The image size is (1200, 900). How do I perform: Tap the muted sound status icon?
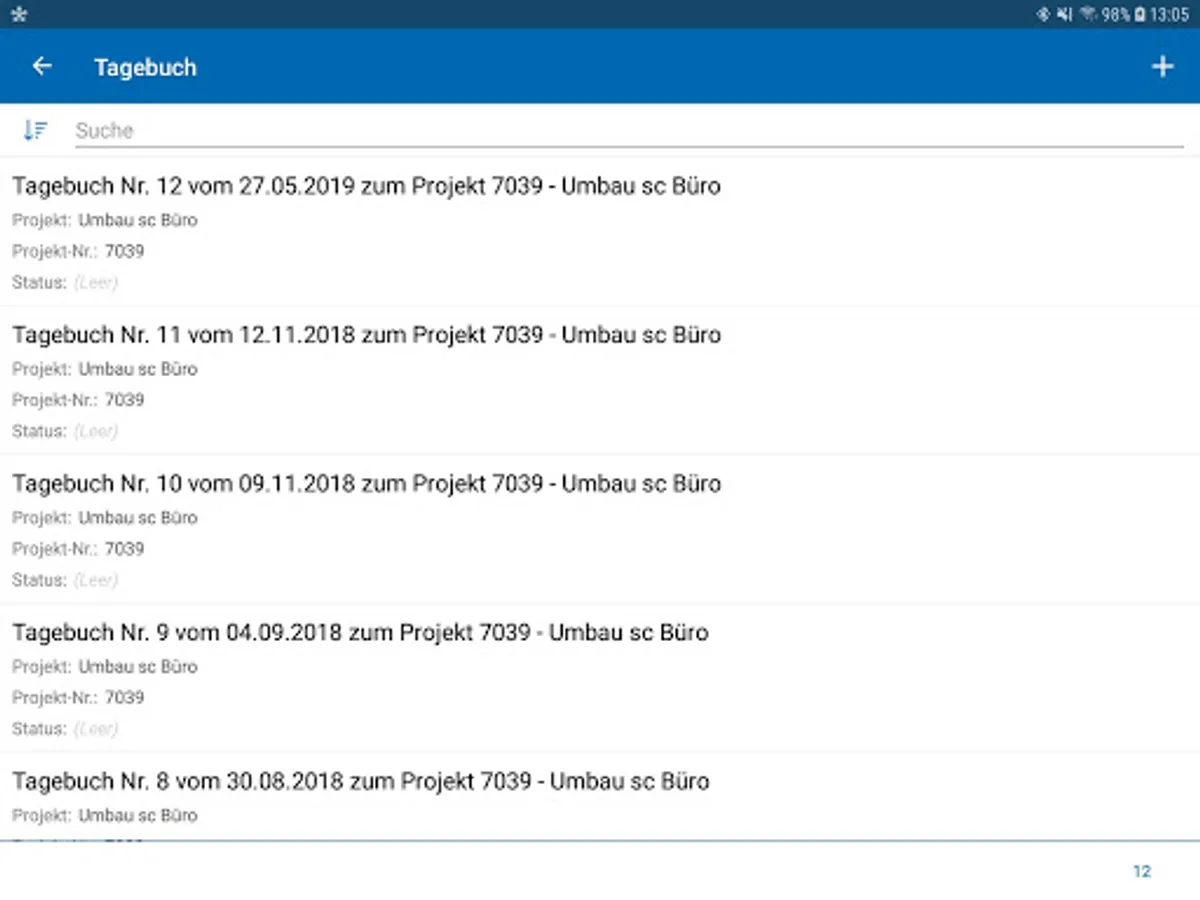1065,15
